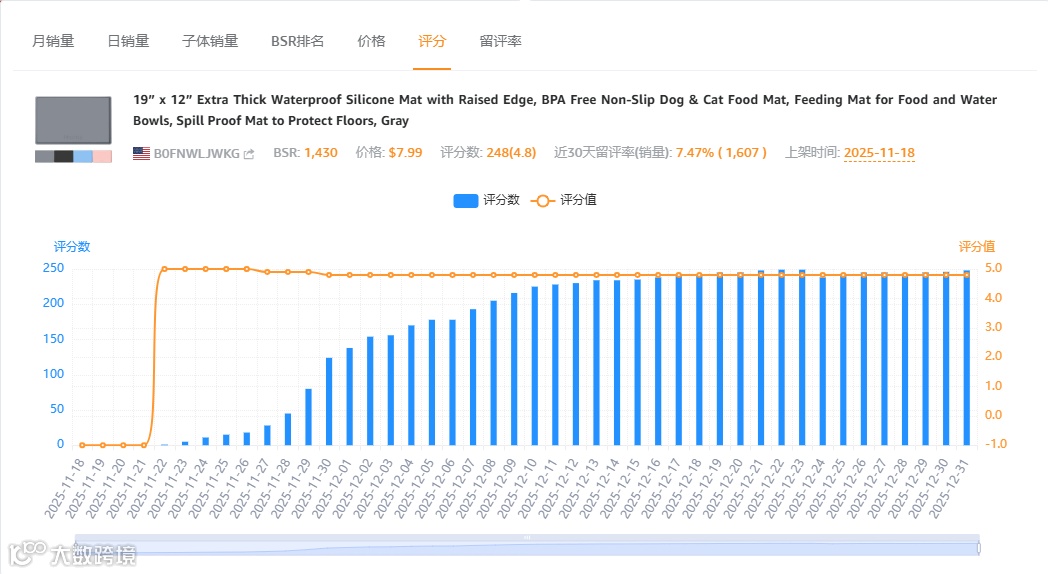This screenshot has width=1048, height=574.
Task: Toggle the 评分值 legend series
Action: tap(563, 200)
